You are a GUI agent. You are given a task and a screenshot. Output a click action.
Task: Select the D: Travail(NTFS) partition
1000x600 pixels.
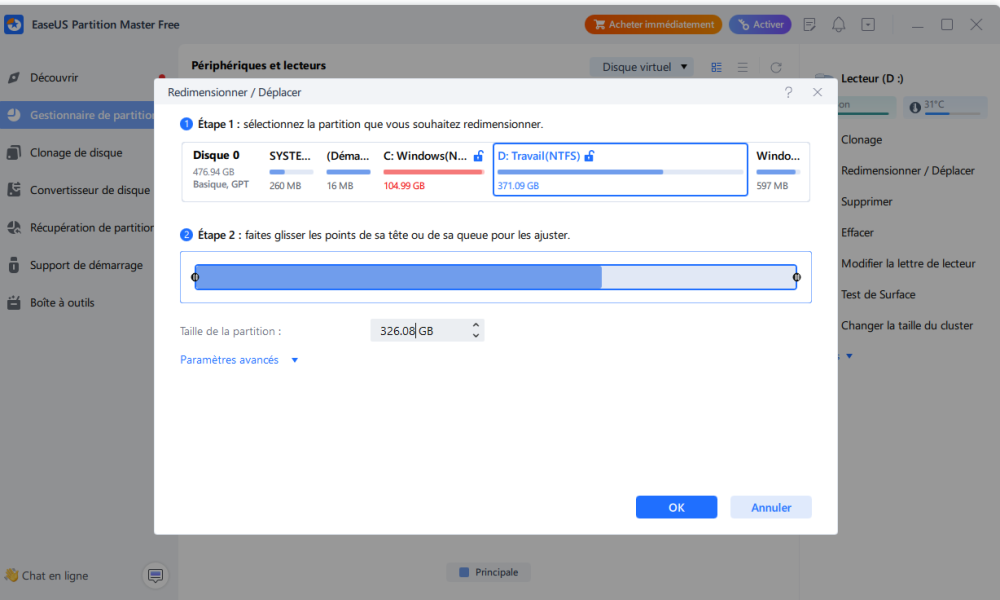point(620,170)
